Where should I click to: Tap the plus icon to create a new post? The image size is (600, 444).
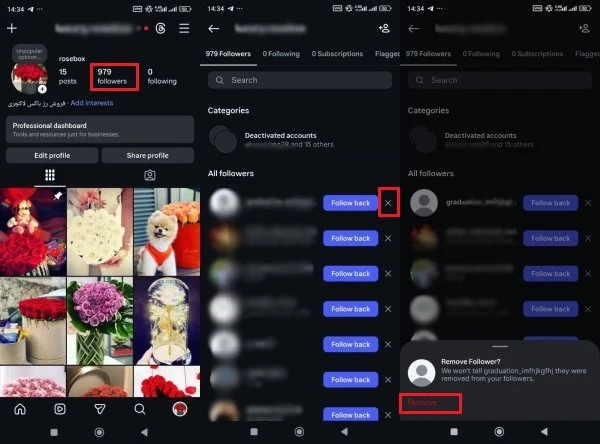[12, 28]
